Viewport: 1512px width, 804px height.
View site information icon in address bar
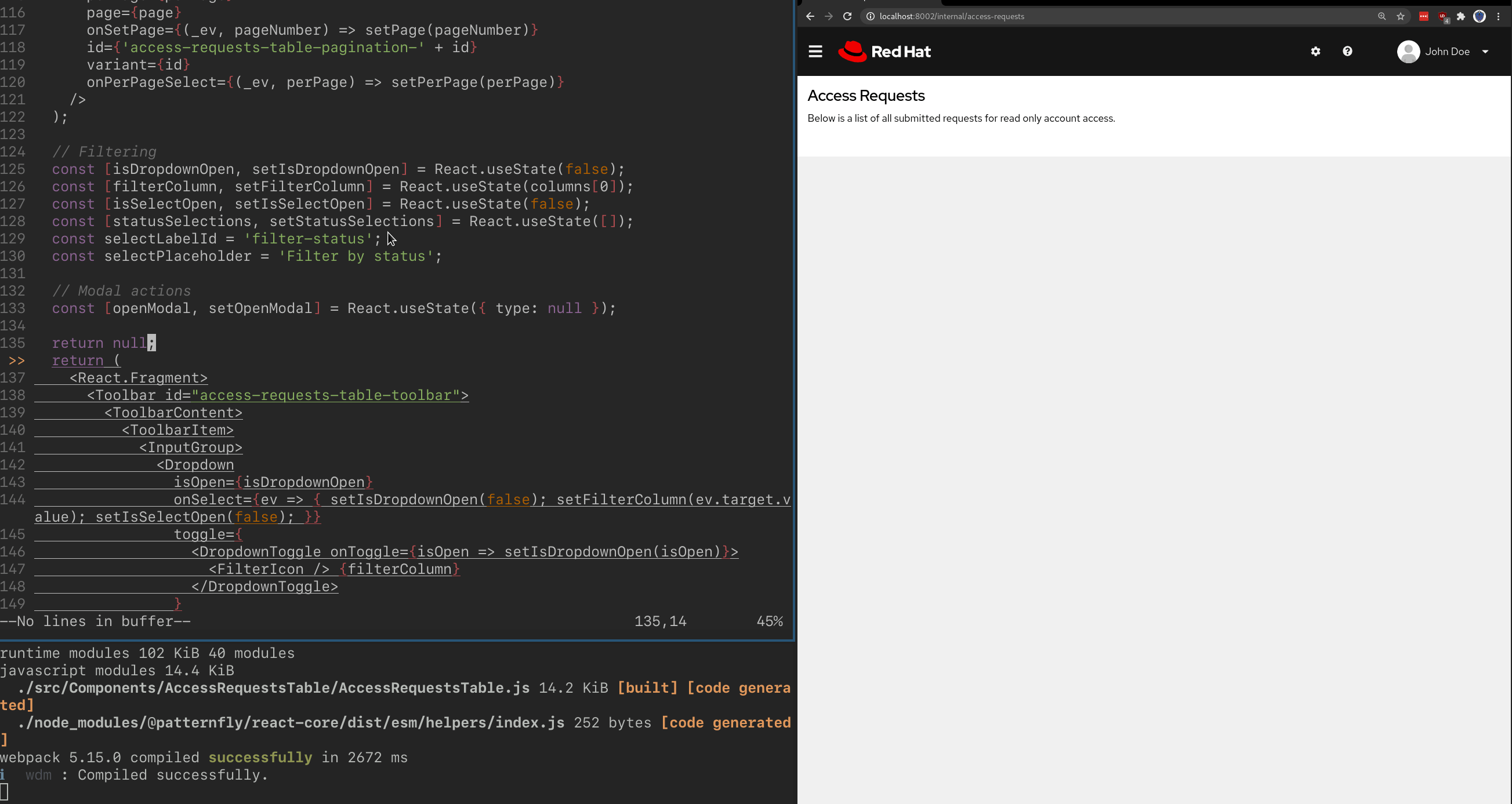(871, 16)
